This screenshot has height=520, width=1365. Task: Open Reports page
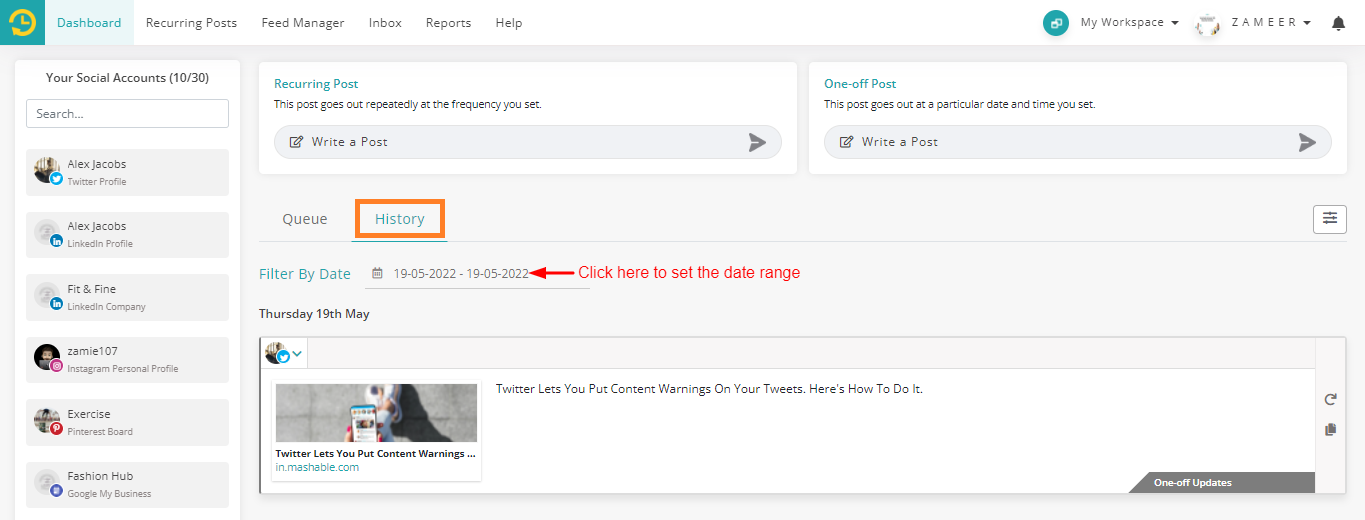pyautogui.click(x=448, y=22)
